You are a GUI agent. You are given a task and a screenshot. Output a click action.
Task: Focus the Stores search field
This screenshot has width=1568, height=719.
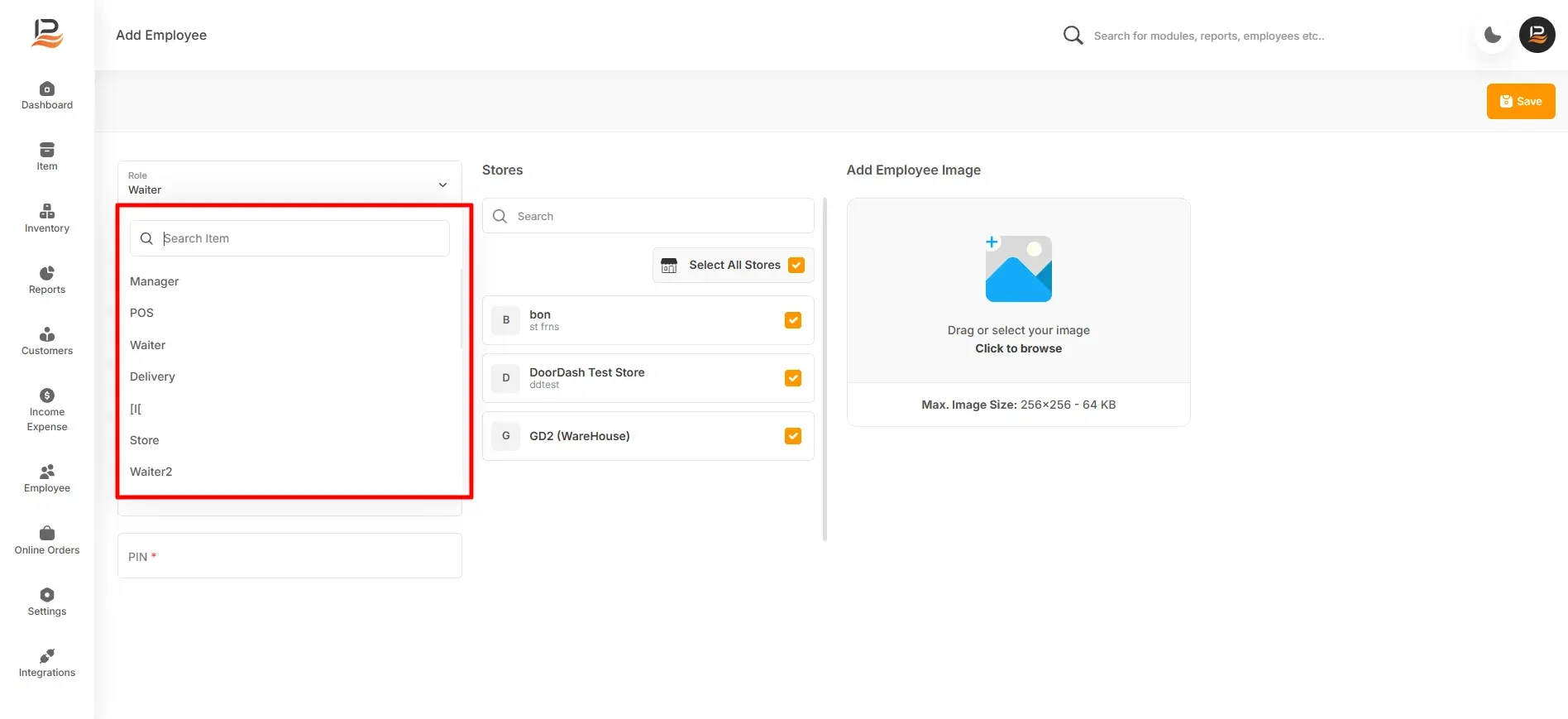648,216
